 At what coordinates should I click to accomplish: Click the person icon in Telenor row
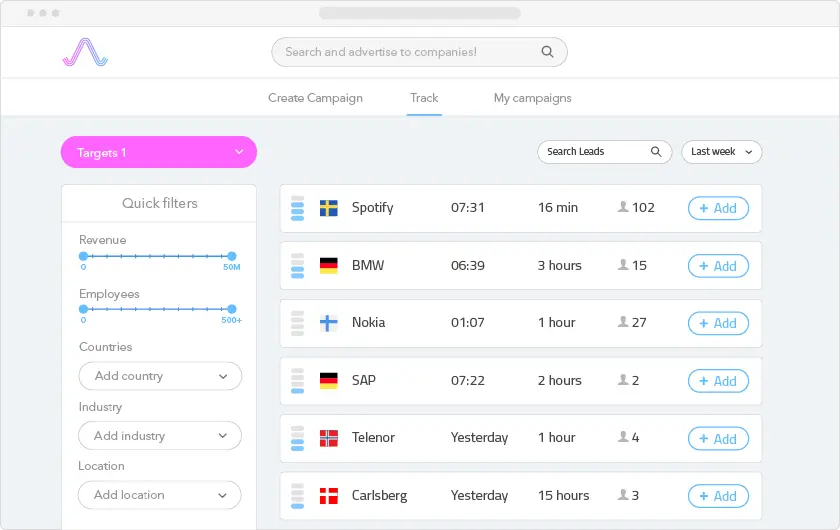click(x=622, y=437)
